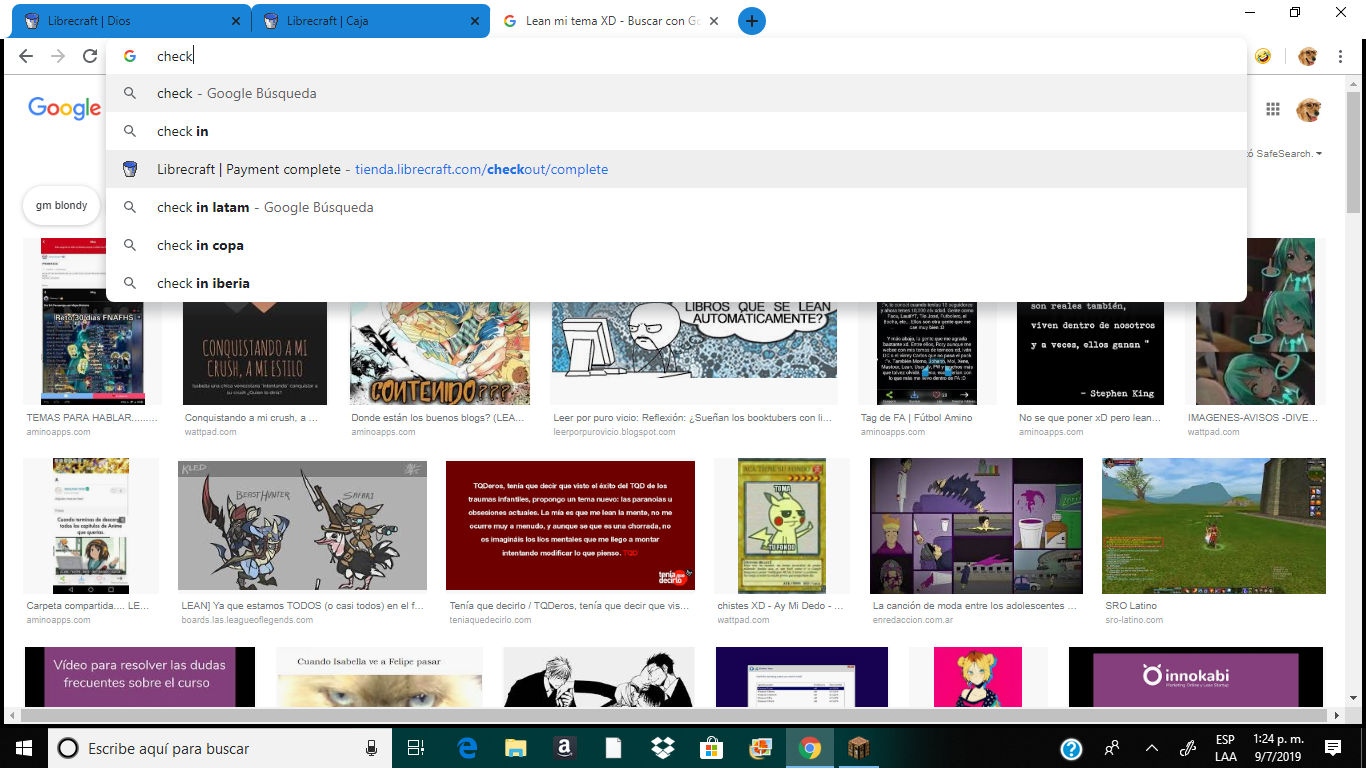The image size is (1366, 768).
Task: Open Amazon app from taskbar
Action: click(564, 748)
